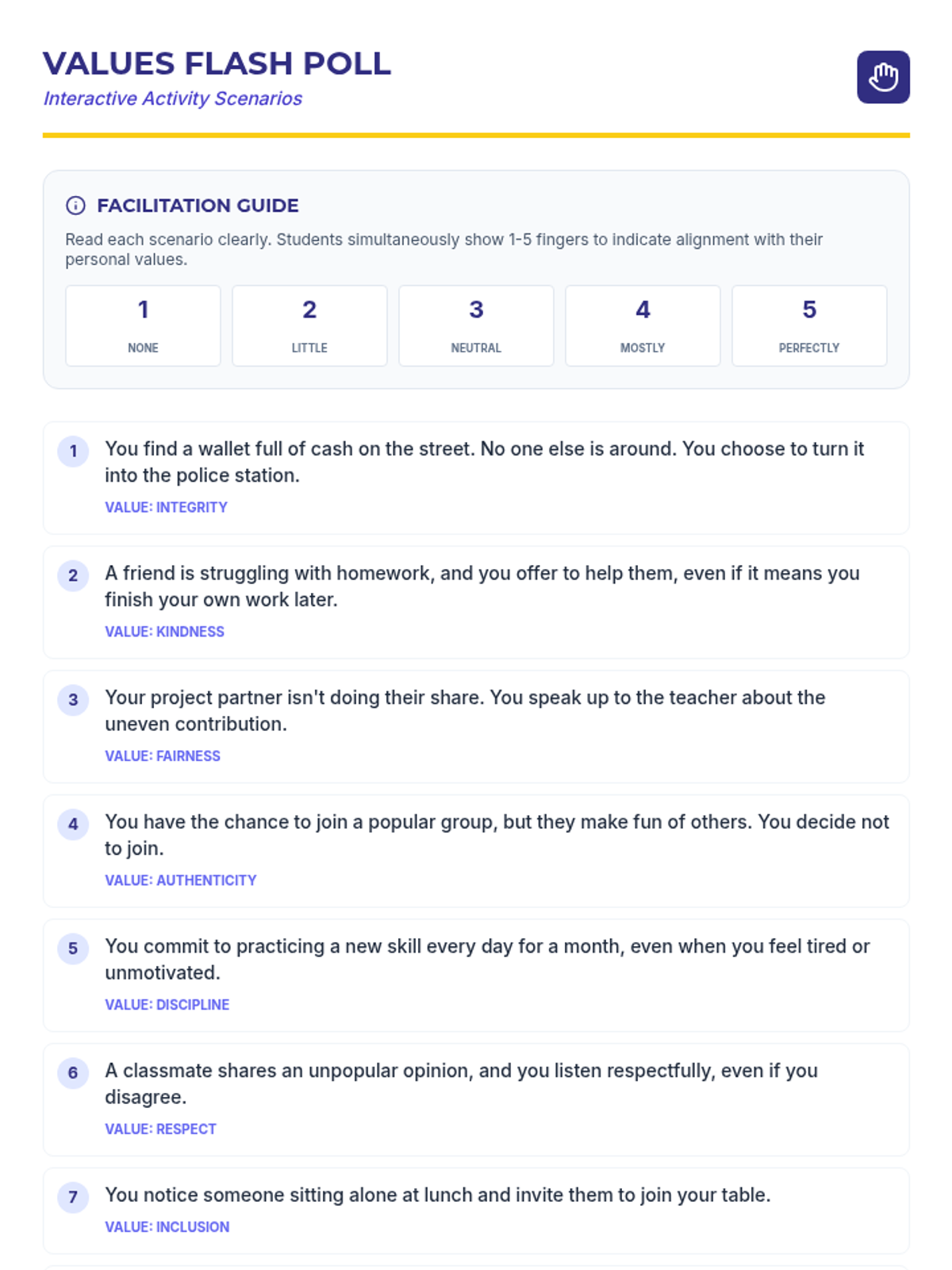952x1270 pixels.
Task: Select the 5 Perfectly rating box
Action: pos(809,325)
